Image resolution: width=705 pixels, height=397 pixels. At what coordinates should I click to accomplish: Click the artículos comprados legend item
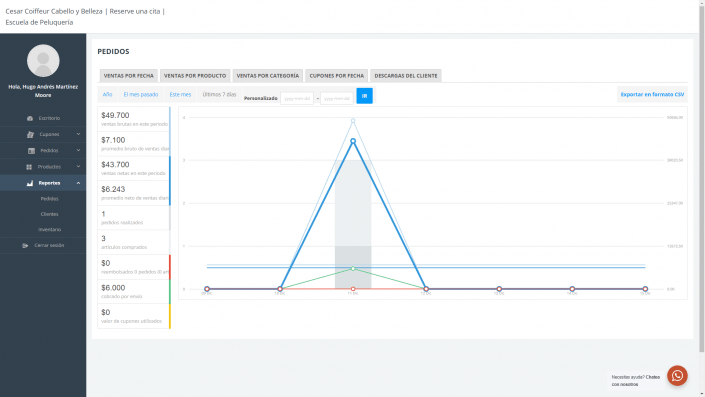point(134,242)
